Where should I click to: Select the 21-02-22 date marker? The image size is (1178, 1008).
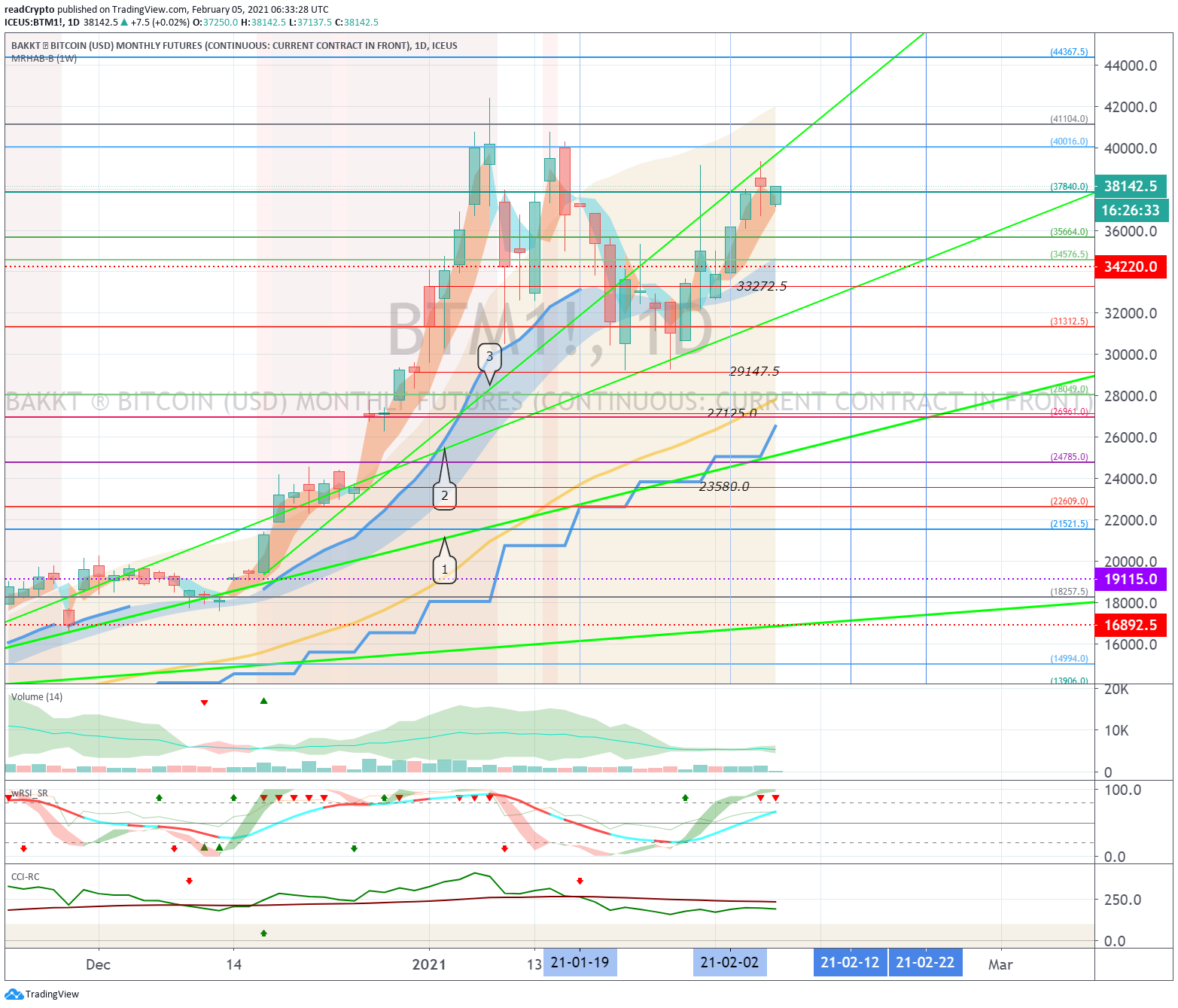[x=925, y=963]
